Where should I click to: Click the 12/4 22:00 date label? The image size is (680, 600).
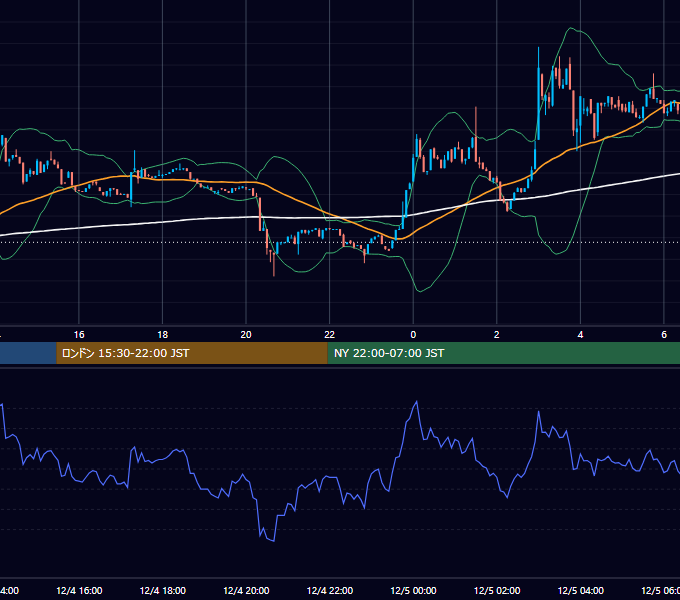point(330,590)
